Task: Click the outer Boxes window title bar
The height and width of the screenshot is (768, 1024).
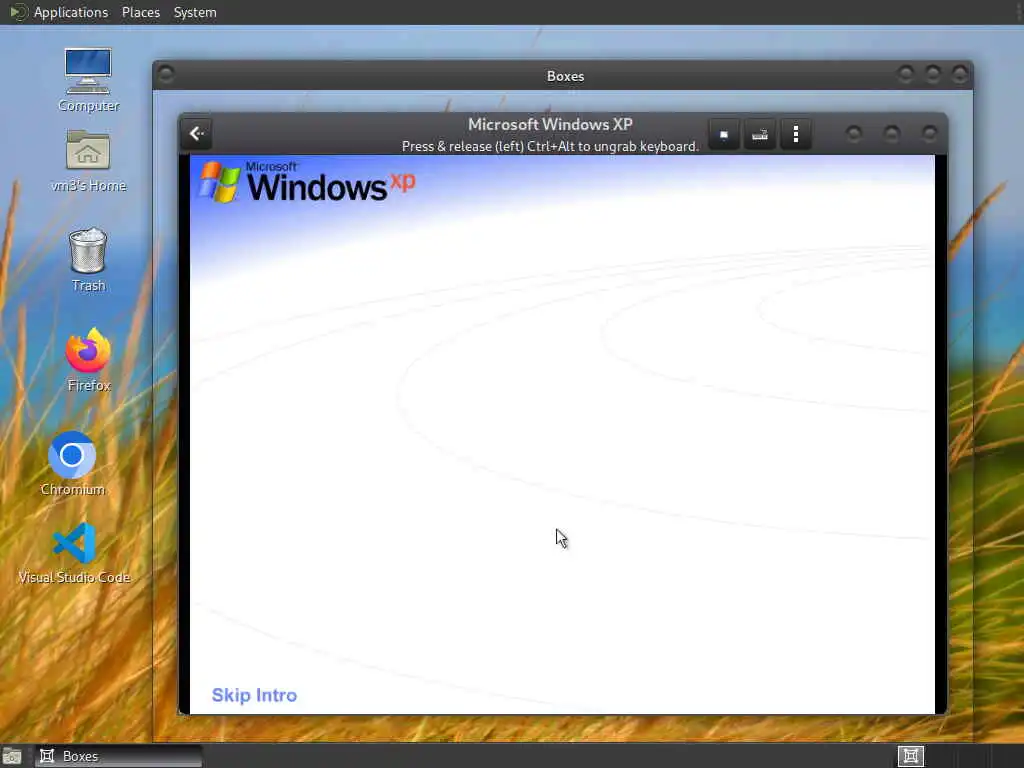Action: (x=565, y=76)
